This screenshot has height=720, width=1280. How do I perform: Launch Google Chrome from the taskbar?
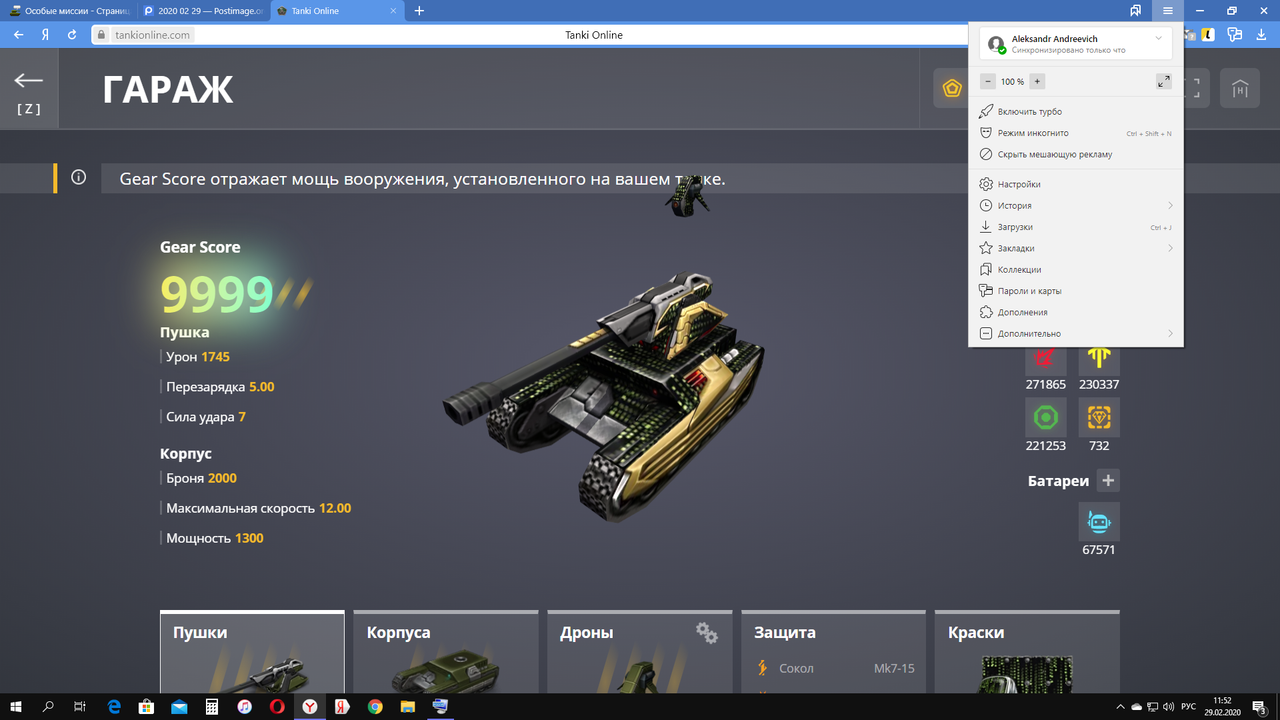(375, 707)
